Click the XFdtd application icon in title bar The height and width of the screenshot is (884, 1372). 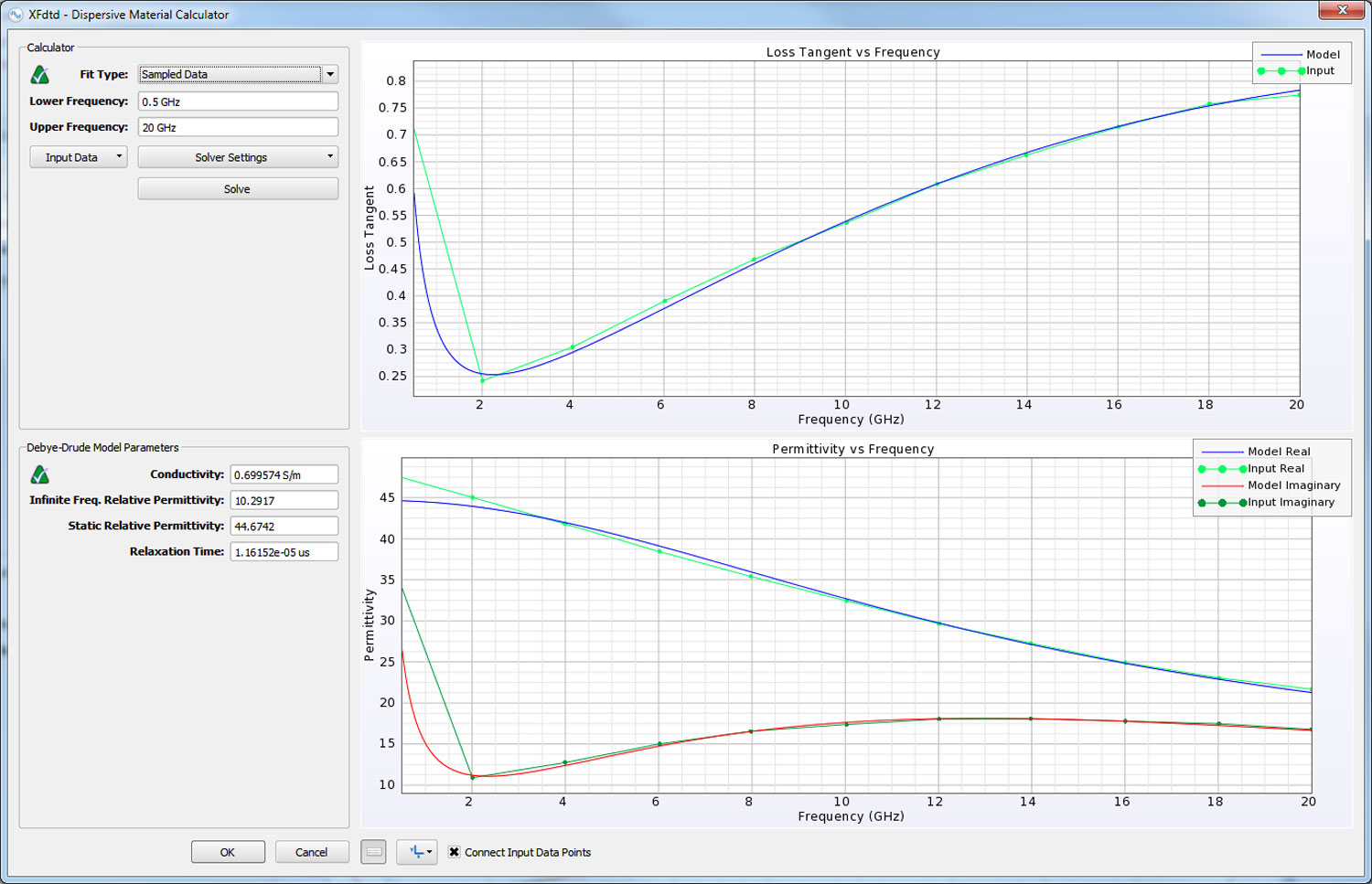tap(15, 15)
